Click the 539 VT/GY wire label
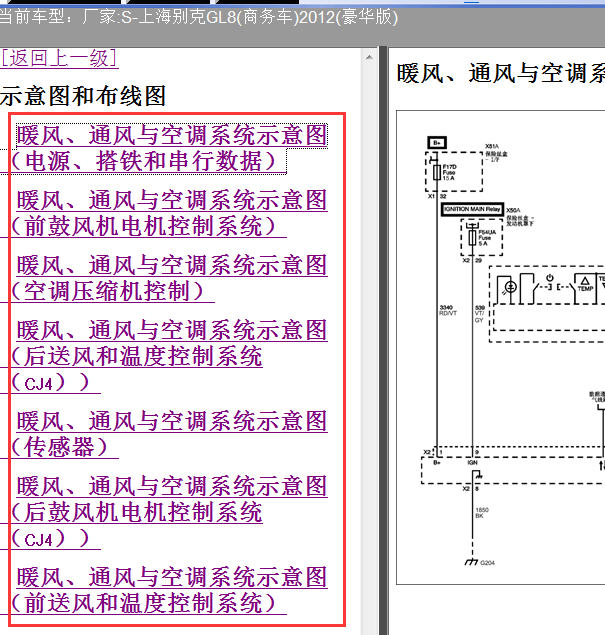Screen dimensions: 605x635 [479, 314]
